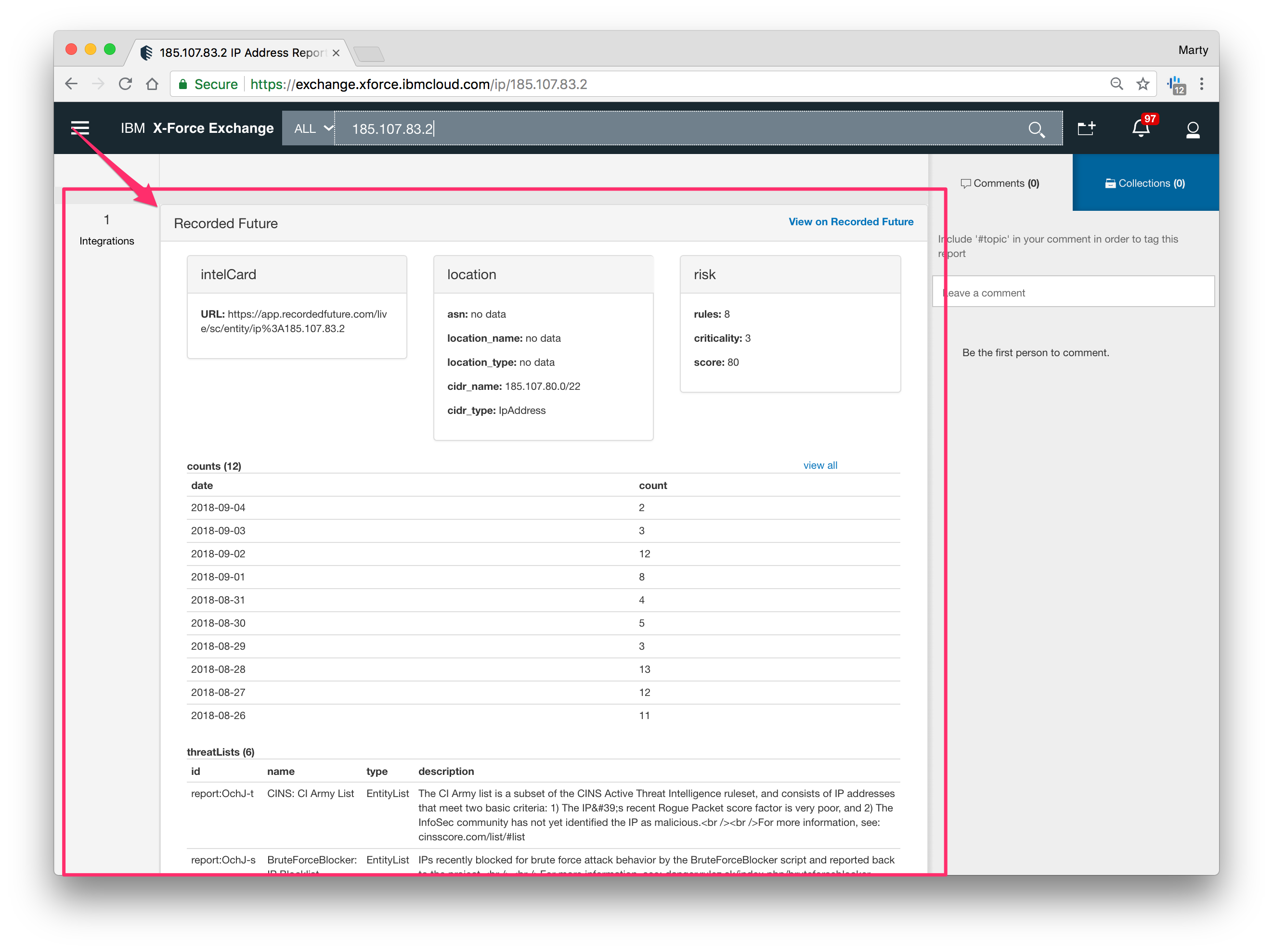Close the IP Address Report browser tab
This screenshot has width=1273, height=952.
pos(336,53)
